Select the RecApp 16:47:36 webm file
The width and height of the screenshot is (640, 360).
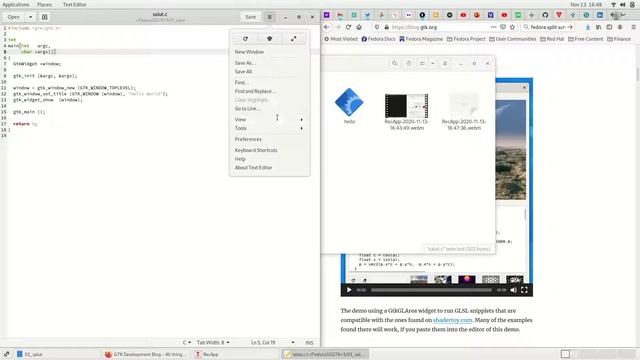[464, 111]
